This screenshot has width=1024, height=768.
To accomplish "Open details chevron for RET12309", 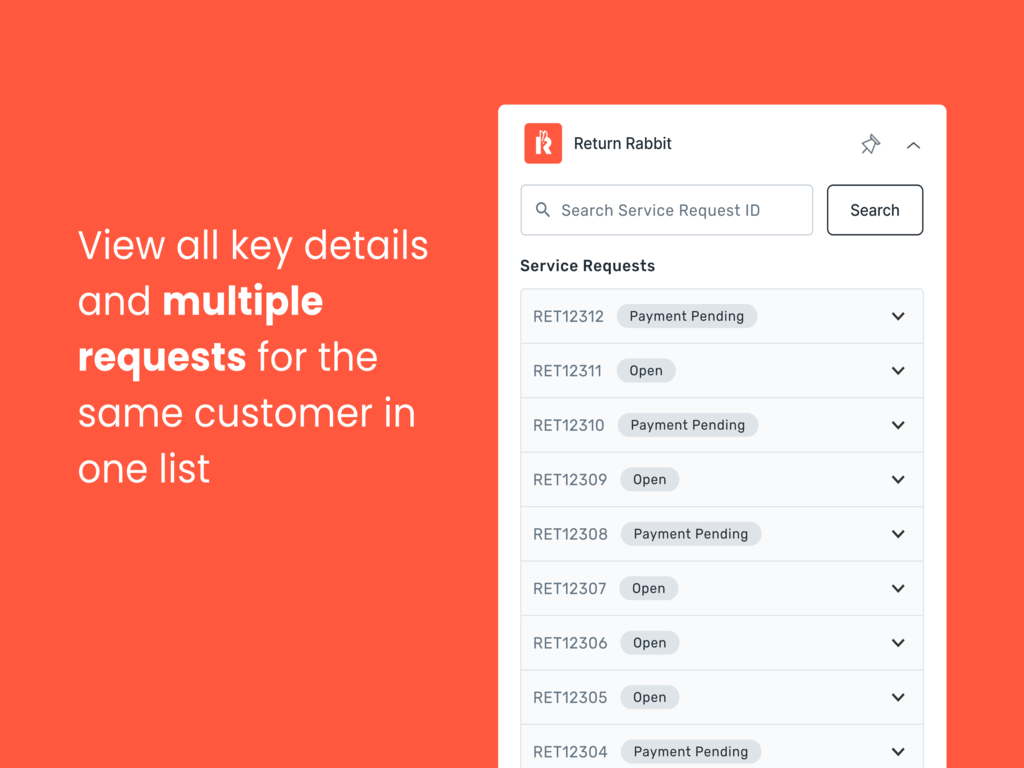I will [898, 480].
